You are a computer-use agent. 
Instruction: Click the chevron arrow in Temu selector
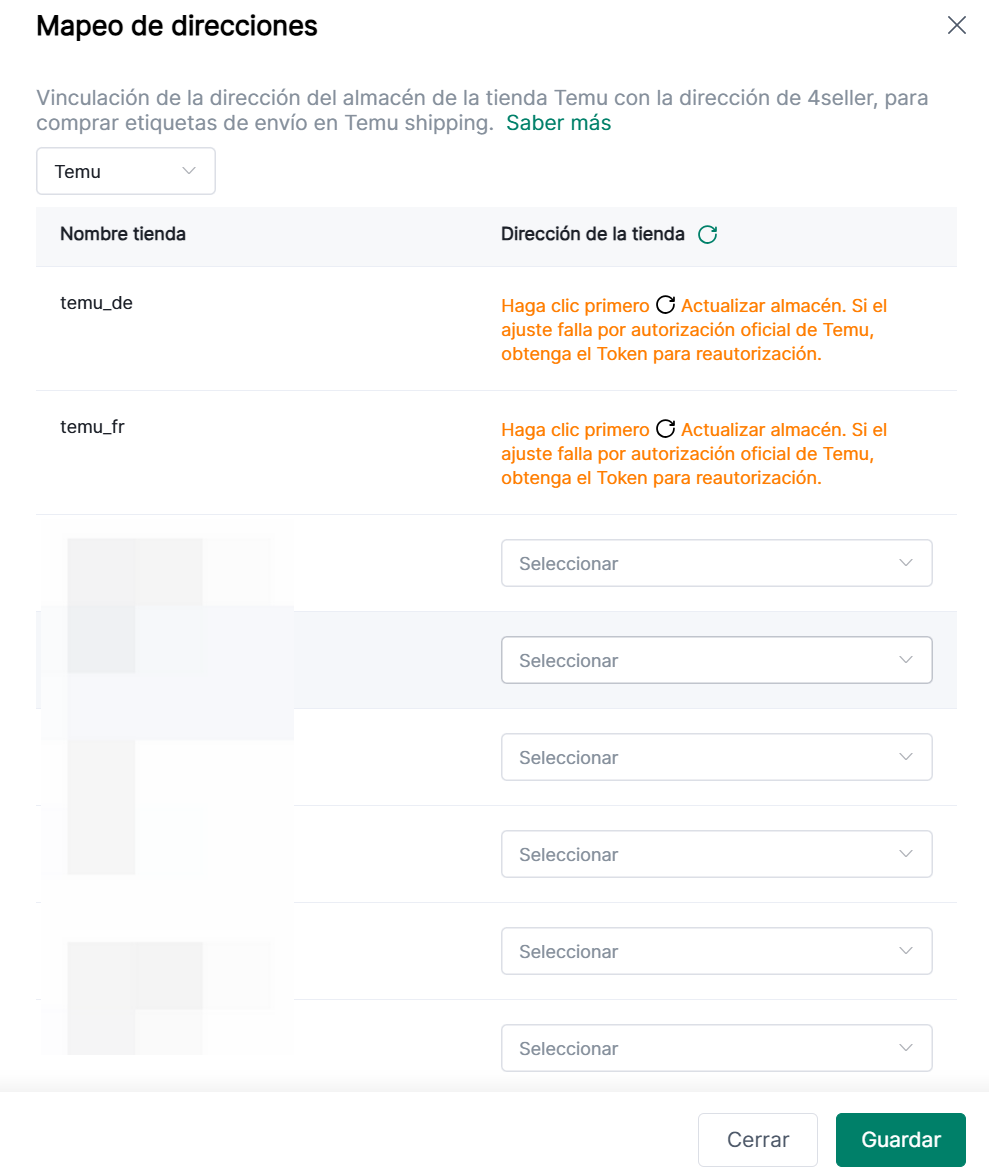point(189,171)
